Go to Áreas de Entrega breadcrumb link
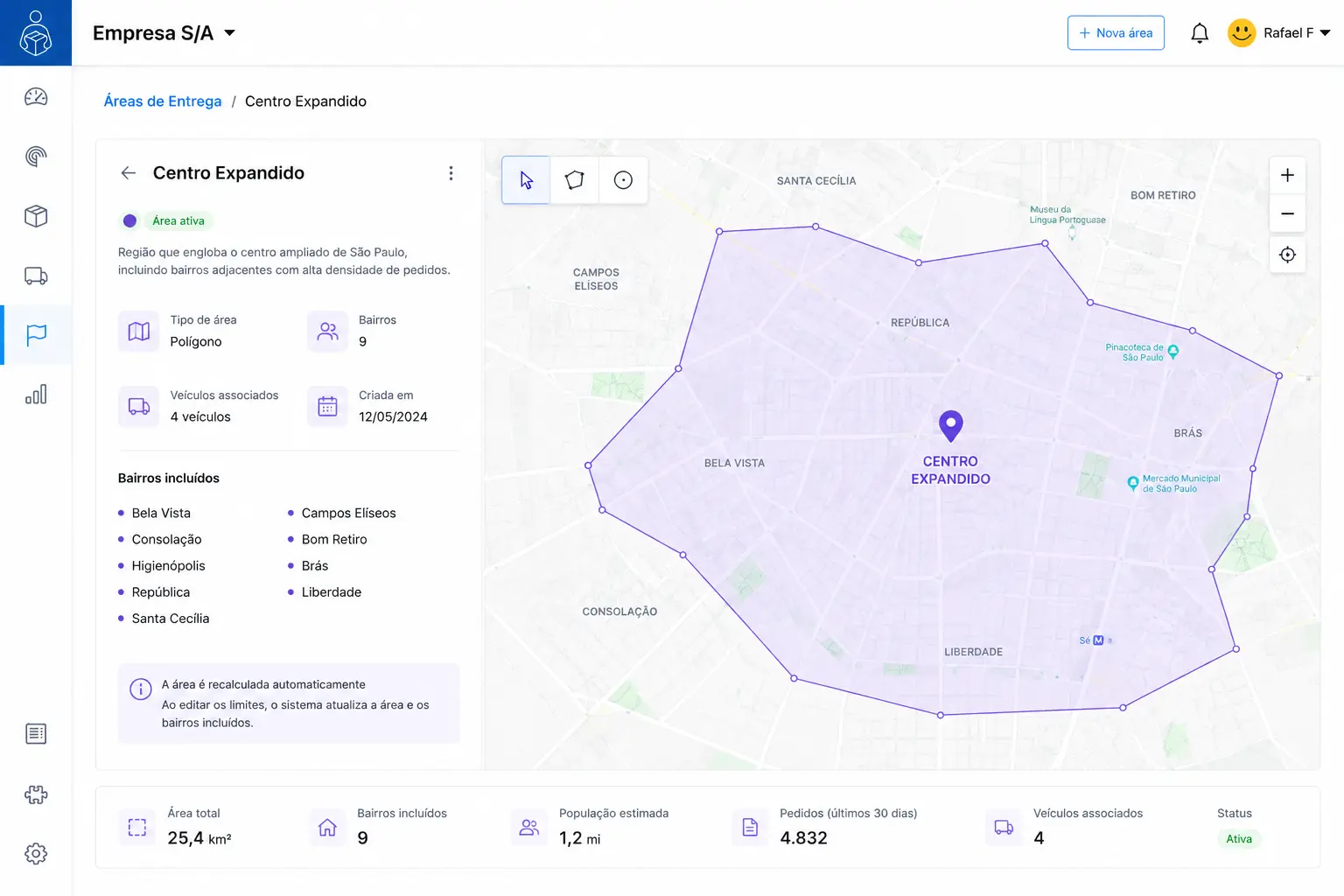The width and height of the screenshot is (1344, 896). 163,101
